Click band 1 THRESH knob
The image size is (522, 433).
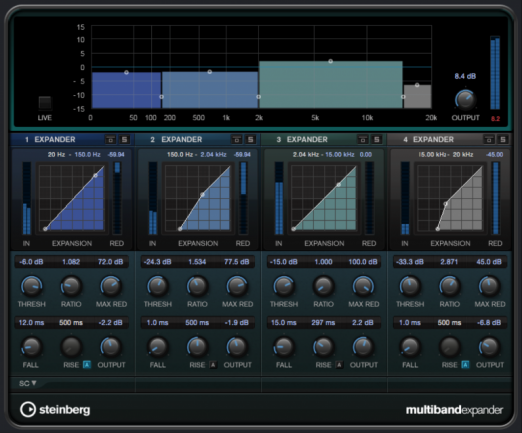[31, 286]
